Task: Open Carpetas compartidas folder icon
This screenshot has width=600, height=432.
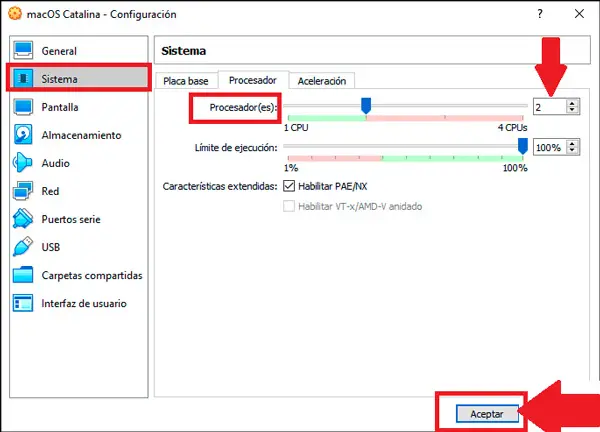Action: tap(22, 275)
